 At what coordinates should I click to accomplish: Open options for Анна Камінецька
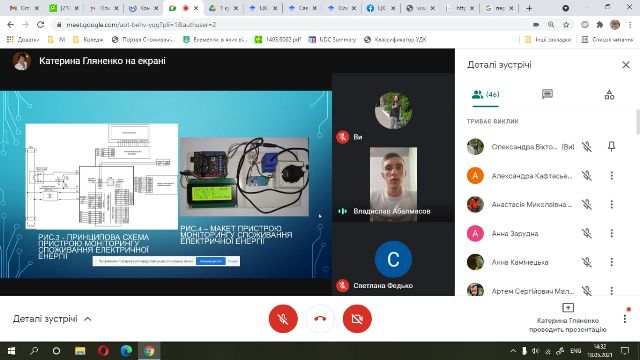tap(611, 262)
